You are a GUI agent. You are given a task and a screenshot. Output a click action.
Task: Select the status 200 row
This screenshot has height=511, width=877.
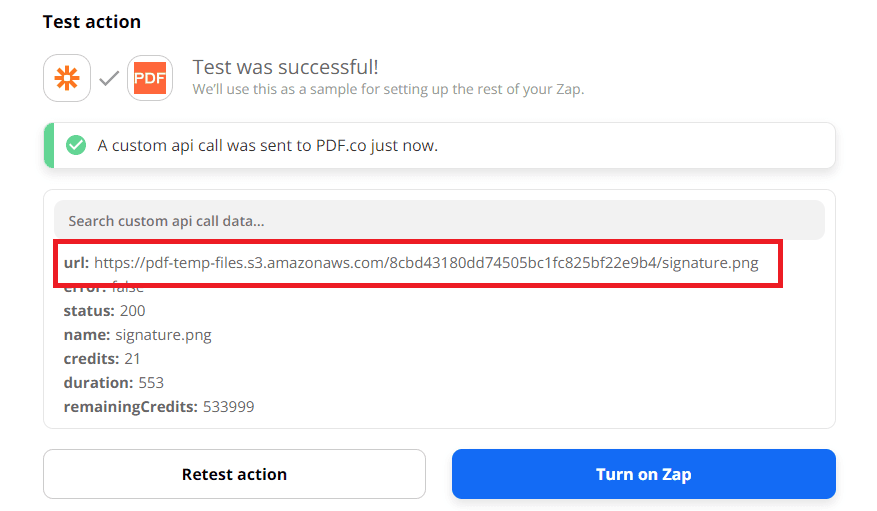tap(104, 311)
